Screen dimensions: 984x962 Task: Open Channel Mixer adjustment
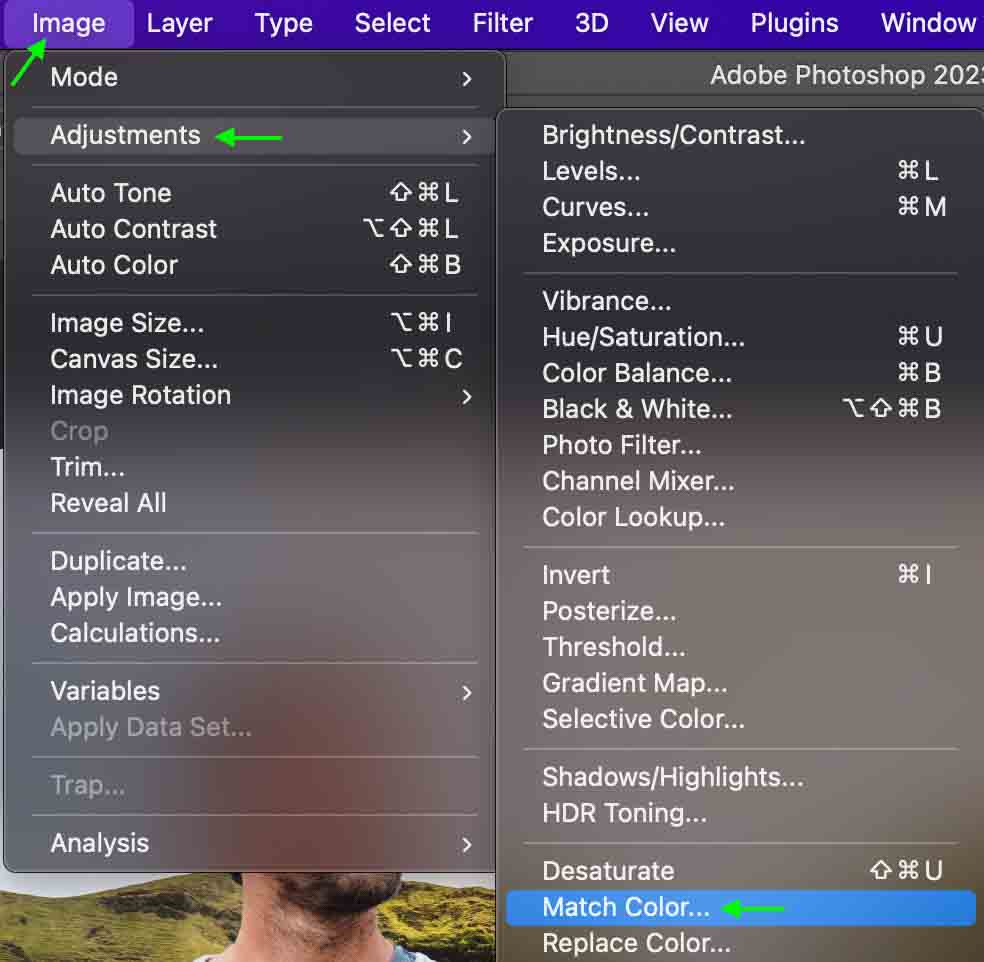[741, 481]
